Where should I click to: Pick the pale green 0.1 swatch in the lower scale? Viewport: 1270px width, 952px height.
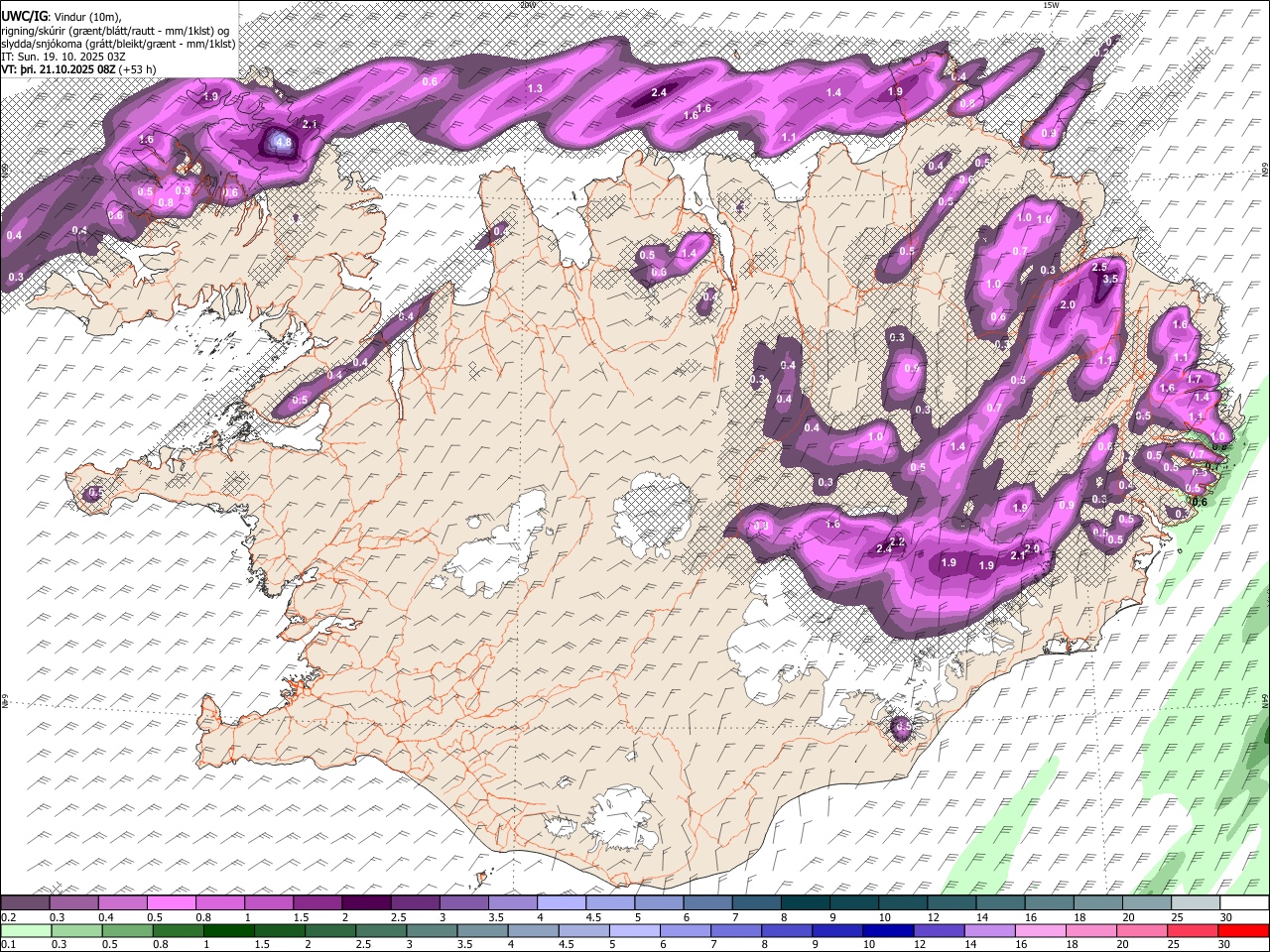click(x=26, y=930)
